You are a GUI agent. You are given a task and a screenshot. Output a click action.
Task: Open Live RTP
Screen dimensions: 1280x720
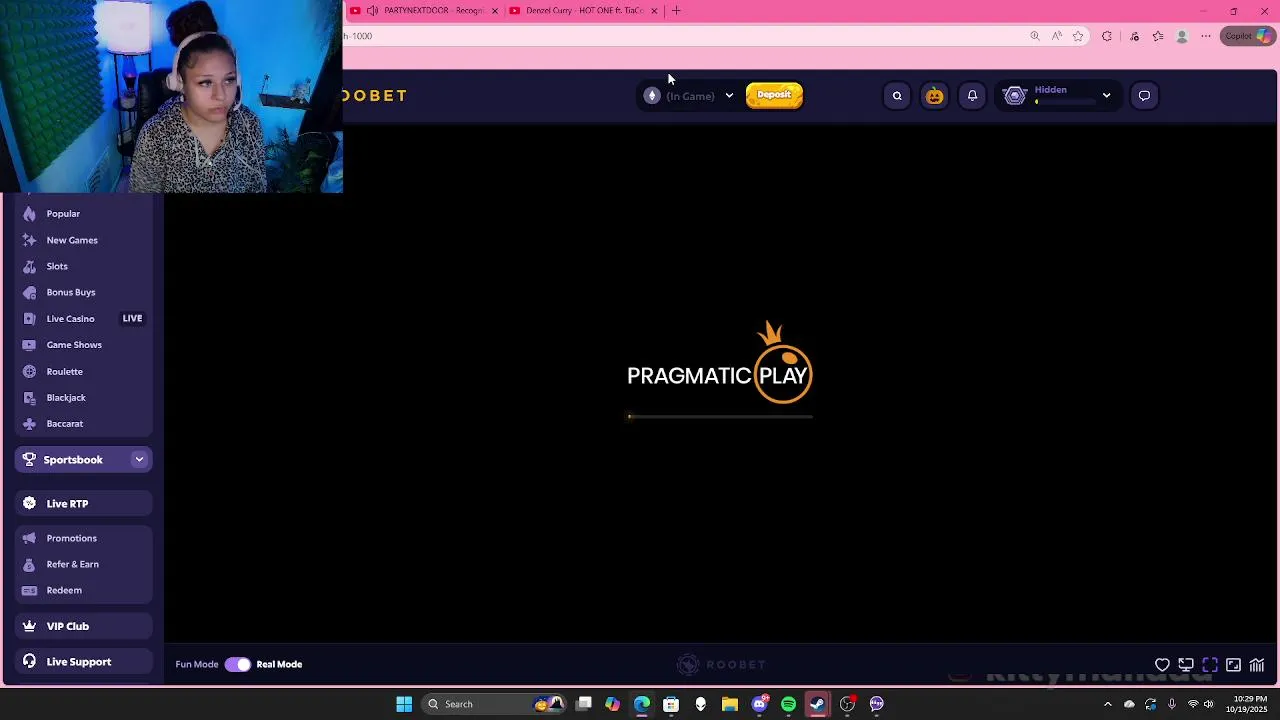coord(83,504)
